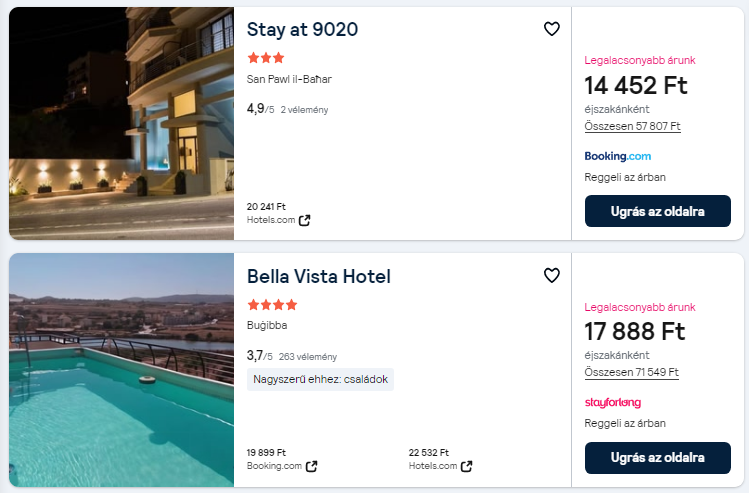Open Hotels.com external link icon for Stay at 9020
Image resolution: width=749 pixels, height=493 pixels.
point(305,220)
